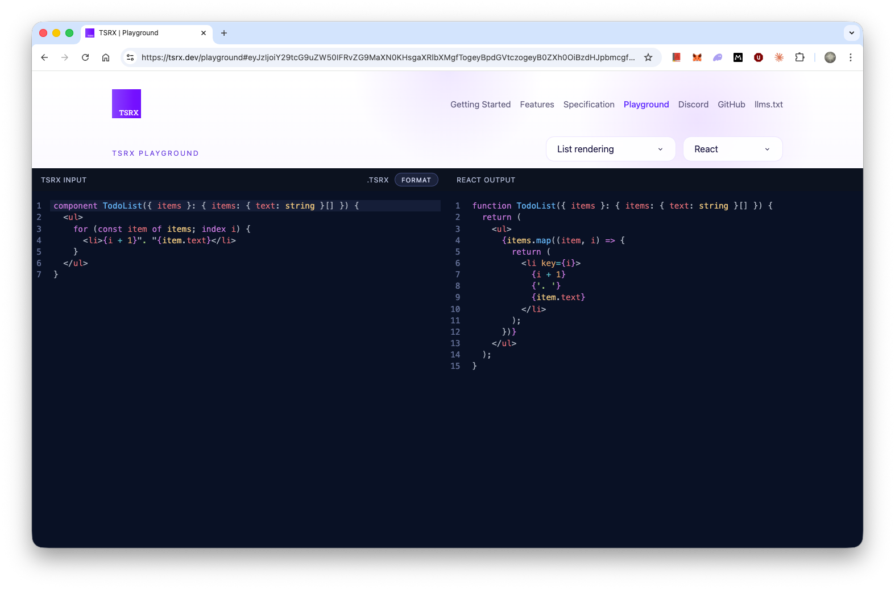Click '{item.text}' on output line 9
The width and height of the screenshot is (895, 590).
pos(558,297)
